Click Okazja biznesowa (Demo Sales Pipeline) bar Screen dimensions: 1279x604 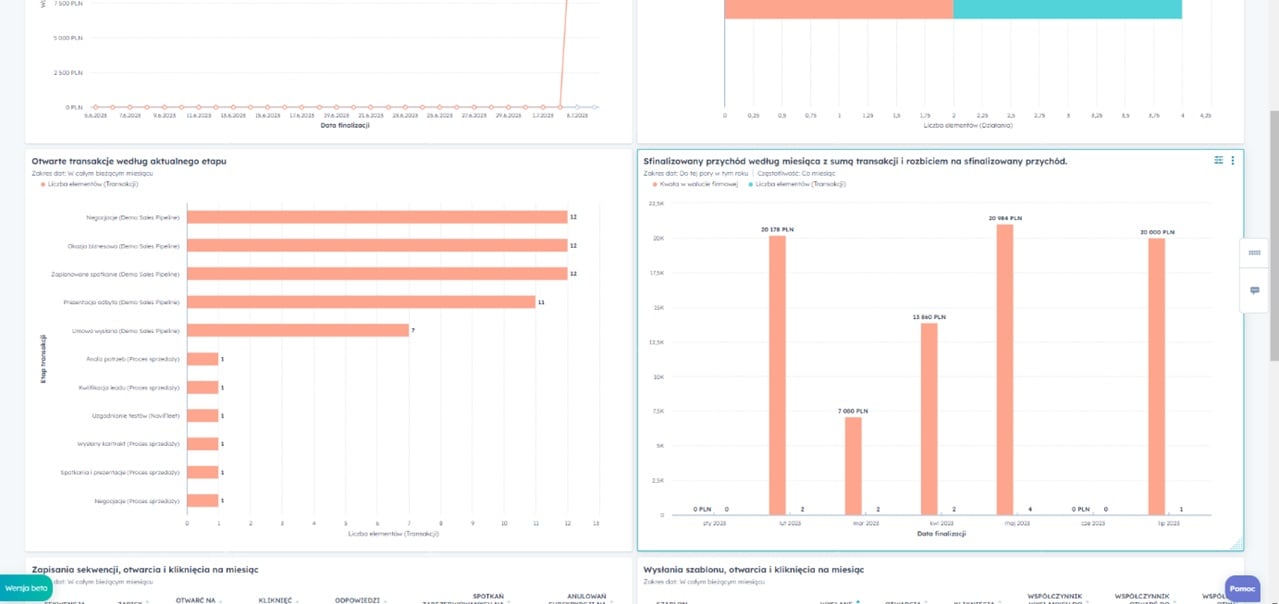(377, 245)
